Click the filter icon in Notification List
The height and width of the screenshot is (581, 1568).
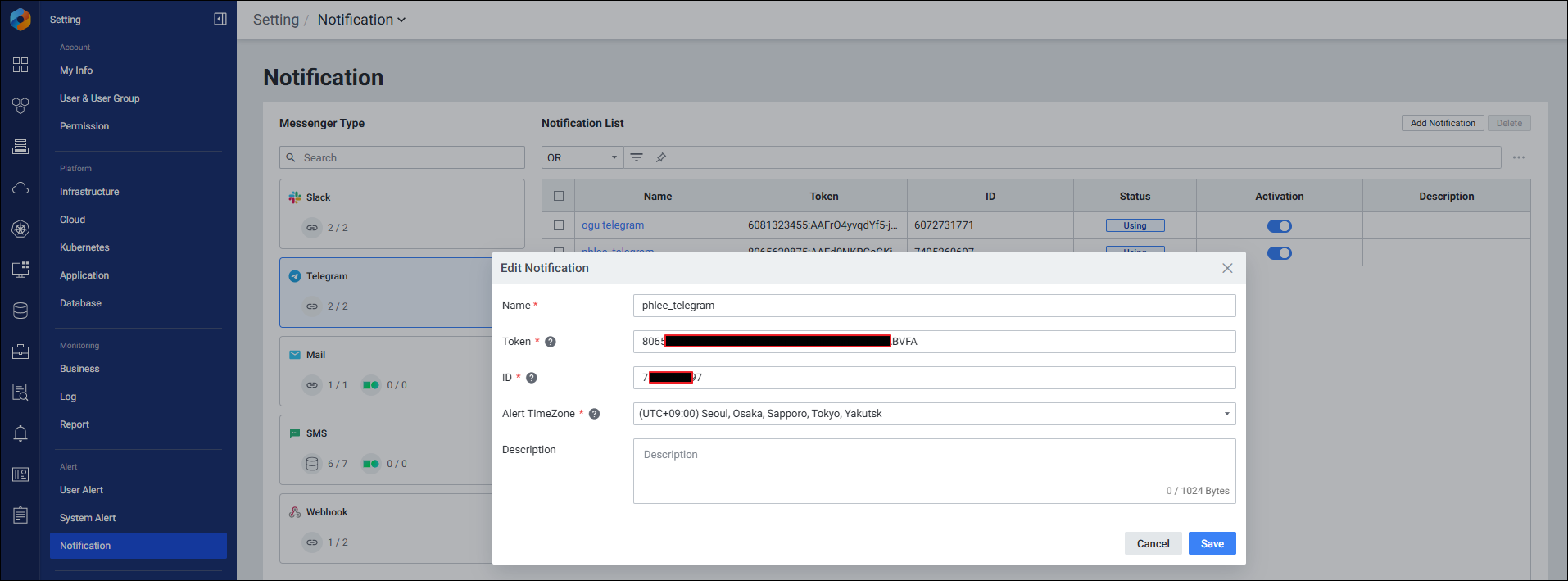pos(637,157)
